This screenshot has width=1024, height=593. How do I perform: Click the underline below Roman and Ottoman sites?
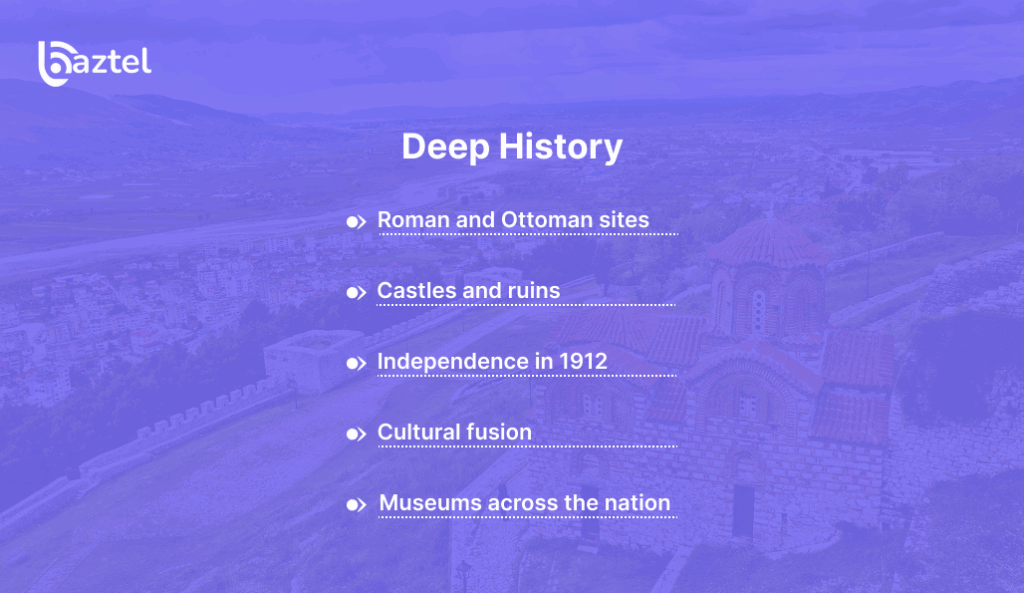click(527, 237)
